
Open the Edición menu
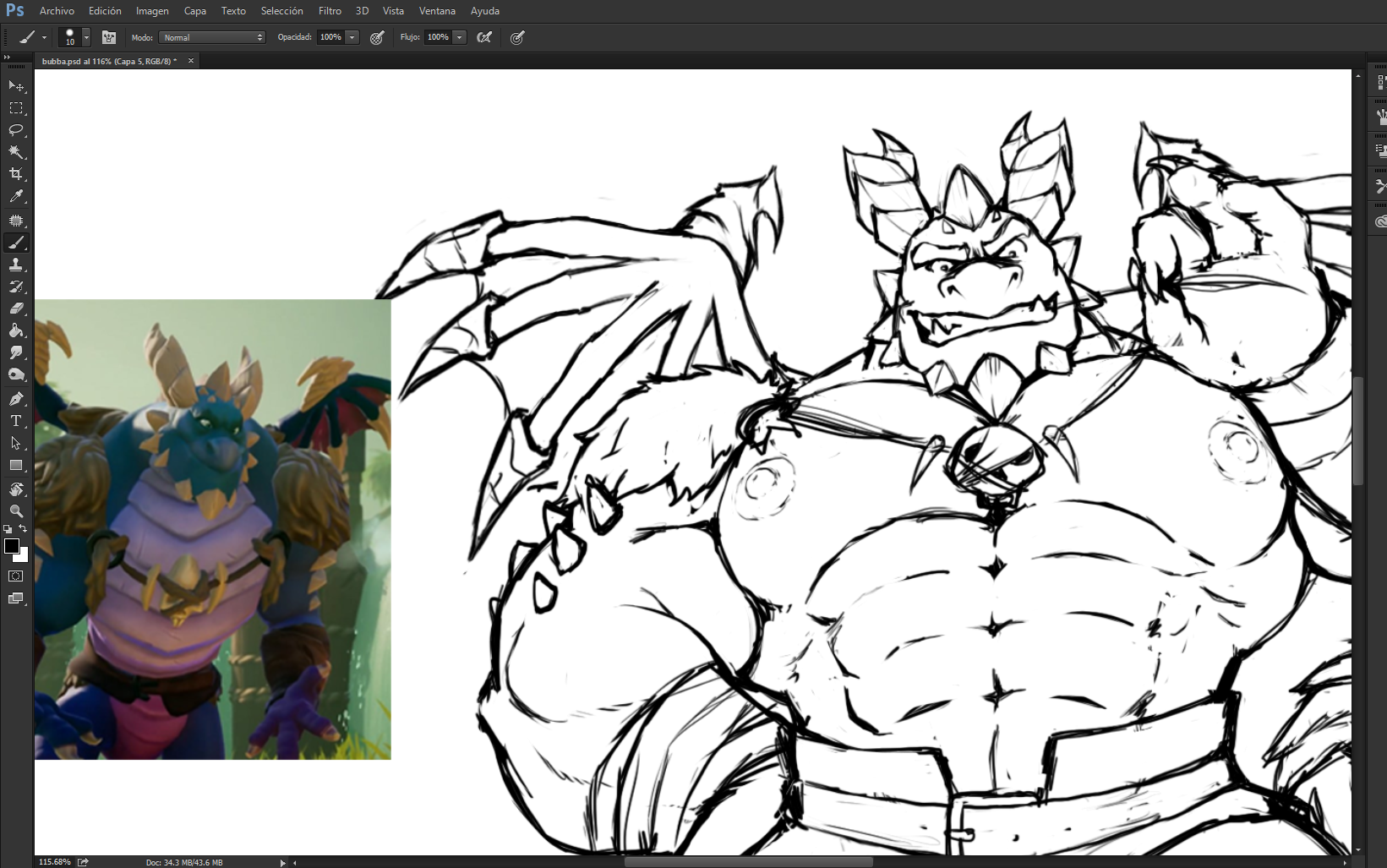point(105,11)
